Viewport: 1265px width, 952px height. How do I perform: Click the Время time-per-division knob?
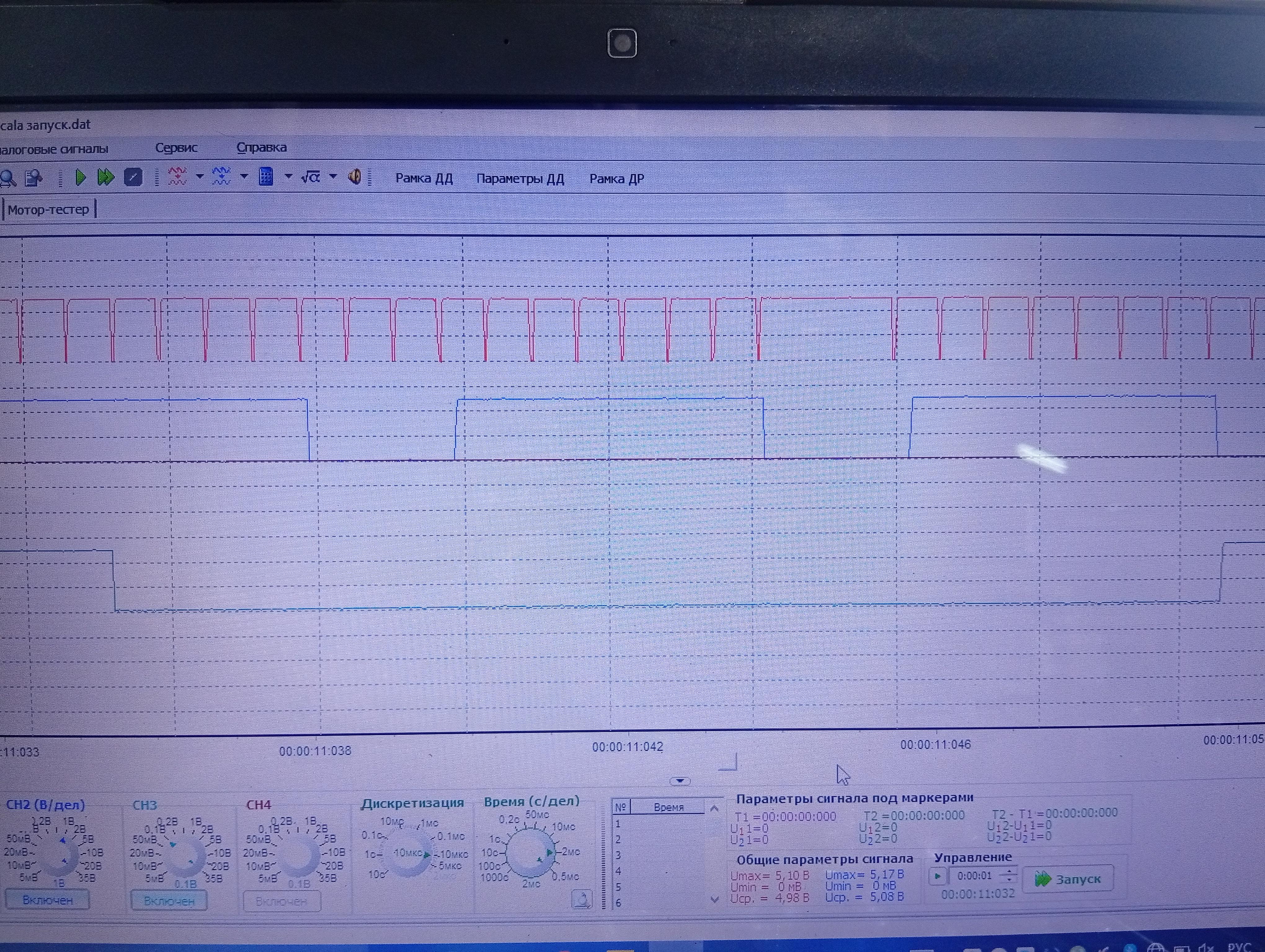[x=530, y=853]
